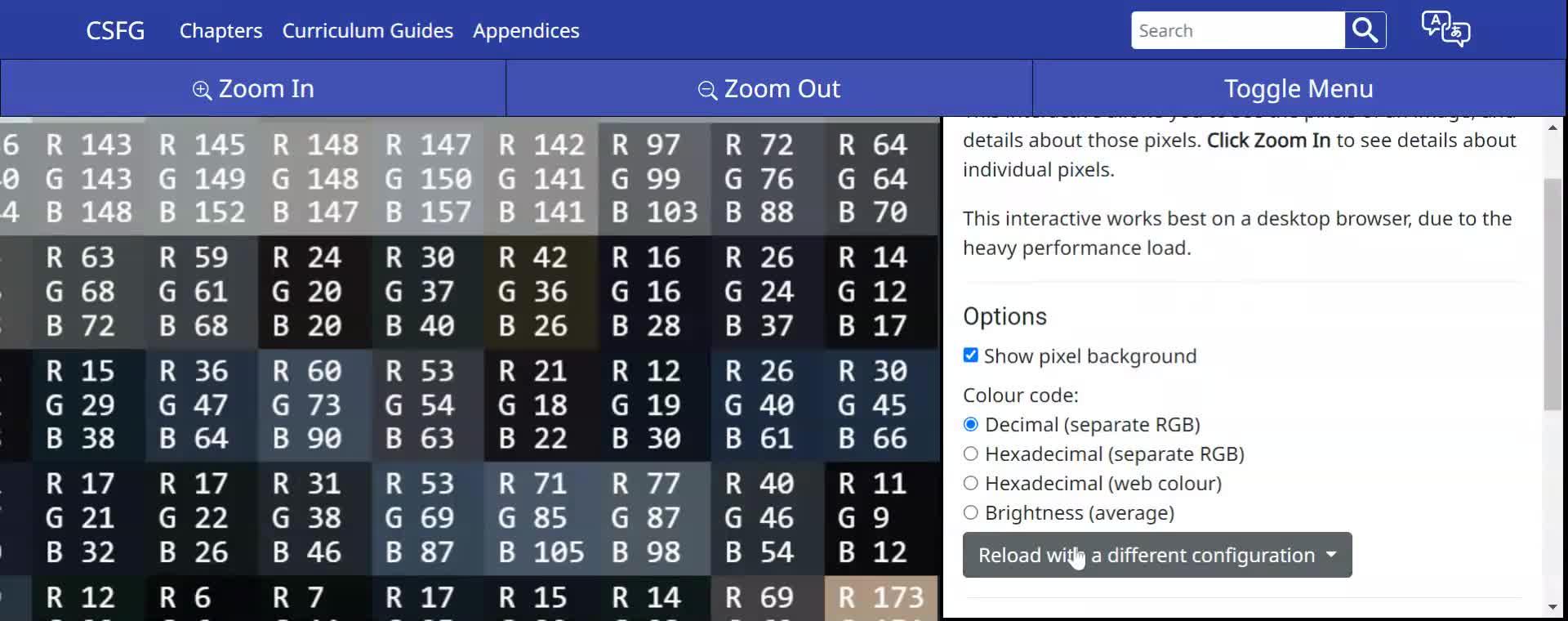Choose Brightness (average) colour code

971,512
